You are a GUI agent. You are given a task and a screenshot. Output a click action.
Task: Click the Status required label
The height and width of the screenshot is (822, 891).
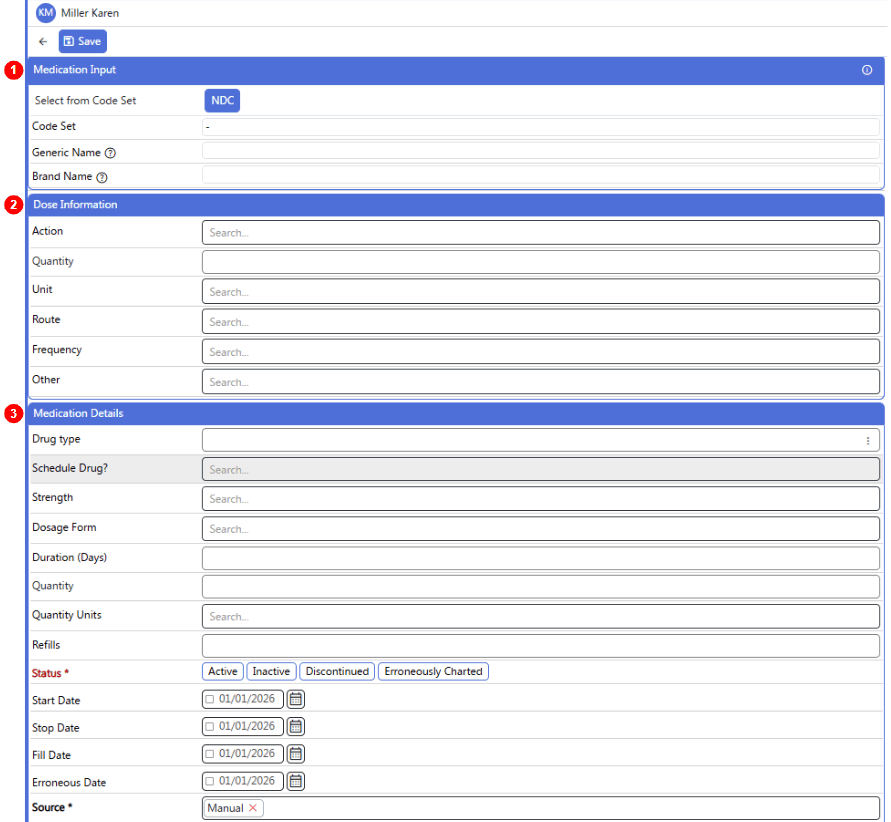[x=50, y=673]
